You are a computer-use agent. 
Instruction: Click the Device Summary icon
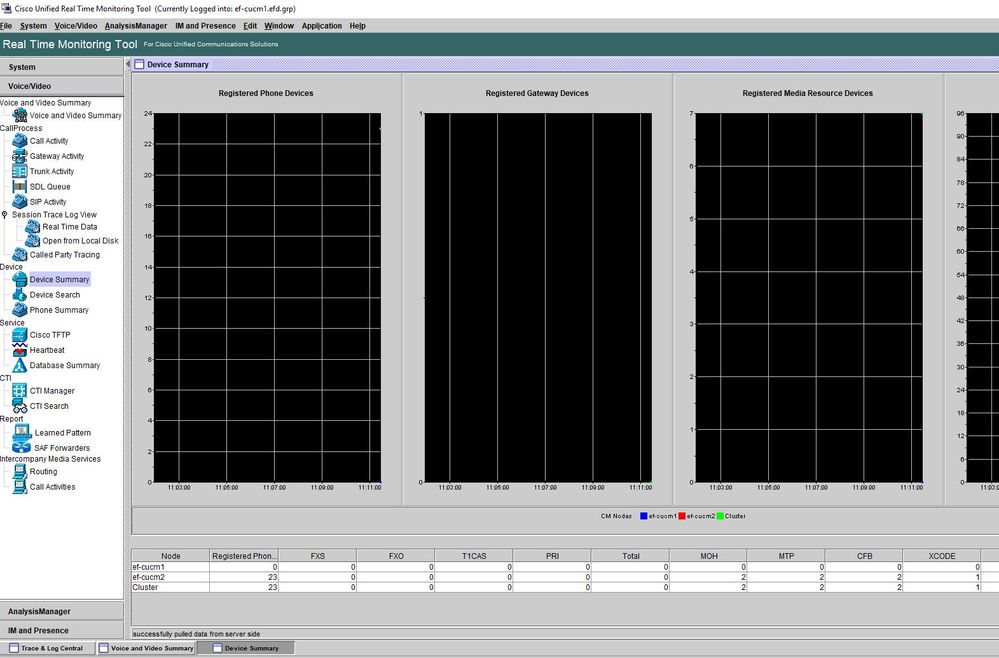click(x=20, y=279)
